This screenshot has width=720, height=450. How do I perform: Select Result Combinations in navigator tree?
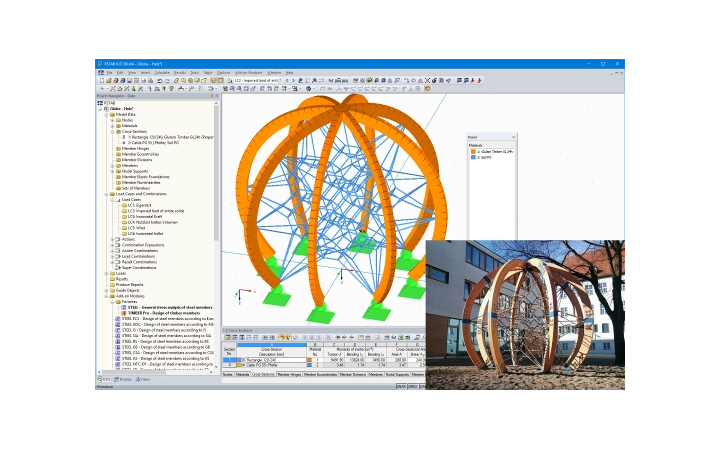click(x=139, y=262)
